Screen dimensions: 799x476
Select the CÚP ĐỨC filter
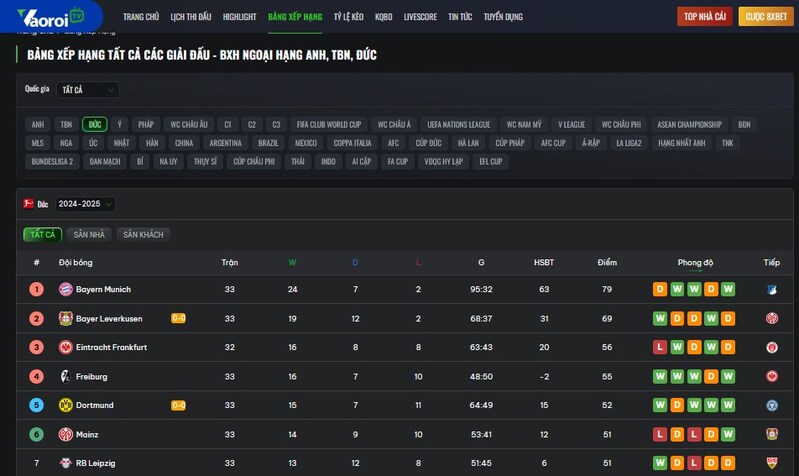(429, 143)
